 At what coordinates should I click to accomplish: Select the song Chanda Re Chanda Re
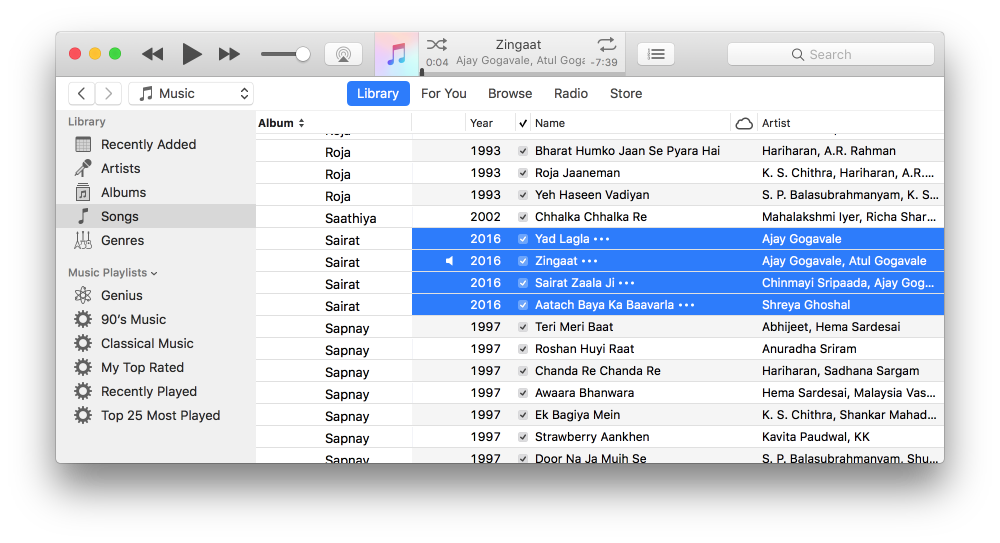tap(598, 371)
